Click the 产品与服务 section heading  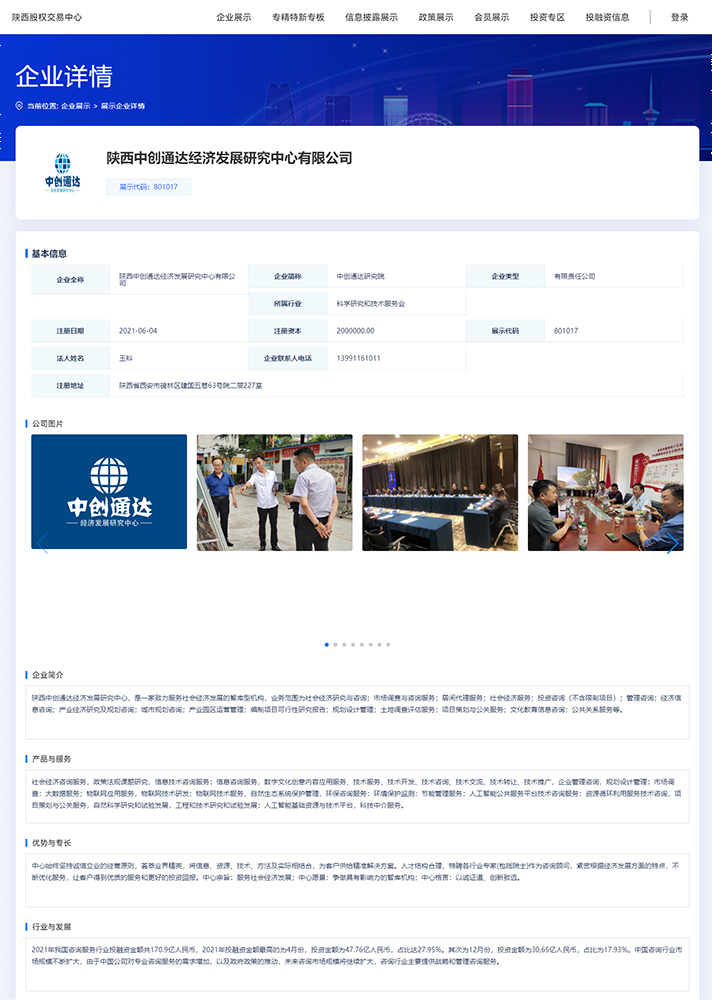51,759
